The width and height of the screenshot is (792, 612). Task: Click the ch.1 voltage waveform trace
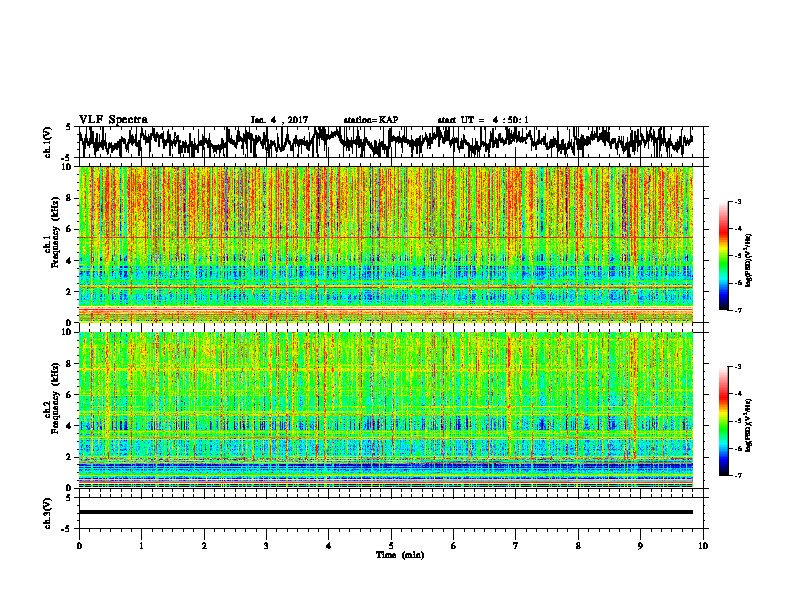pos(386,142)
